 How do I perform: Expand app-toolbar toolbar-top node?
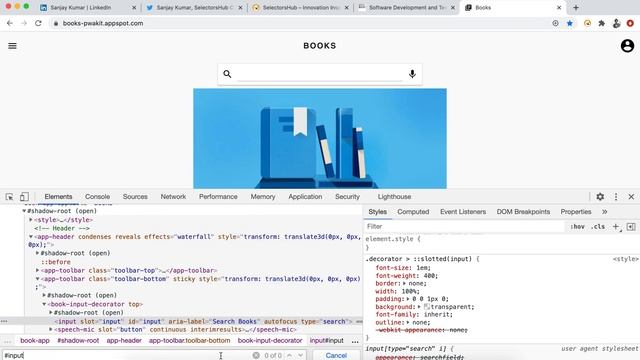point(38,270)
